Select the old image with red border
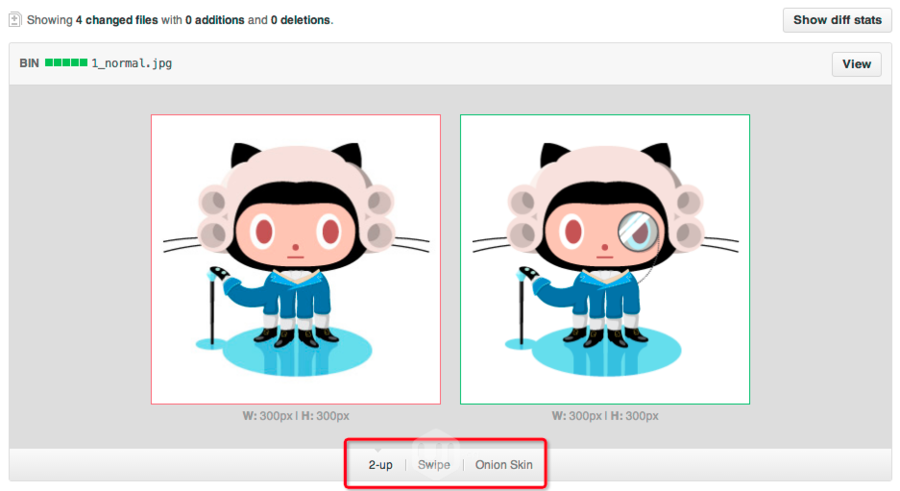The width and height of the screenshot is (900, 491). [x=296, y=259]
